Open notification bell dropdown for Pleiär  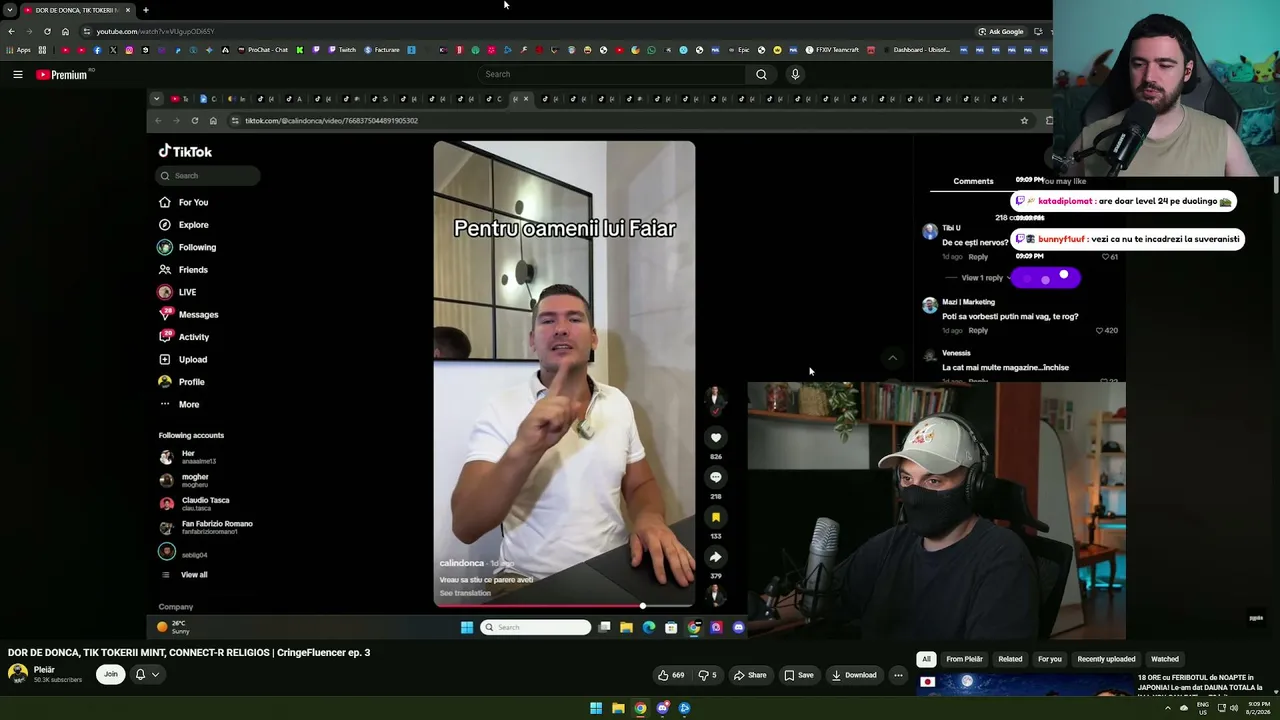click(146, 674)
